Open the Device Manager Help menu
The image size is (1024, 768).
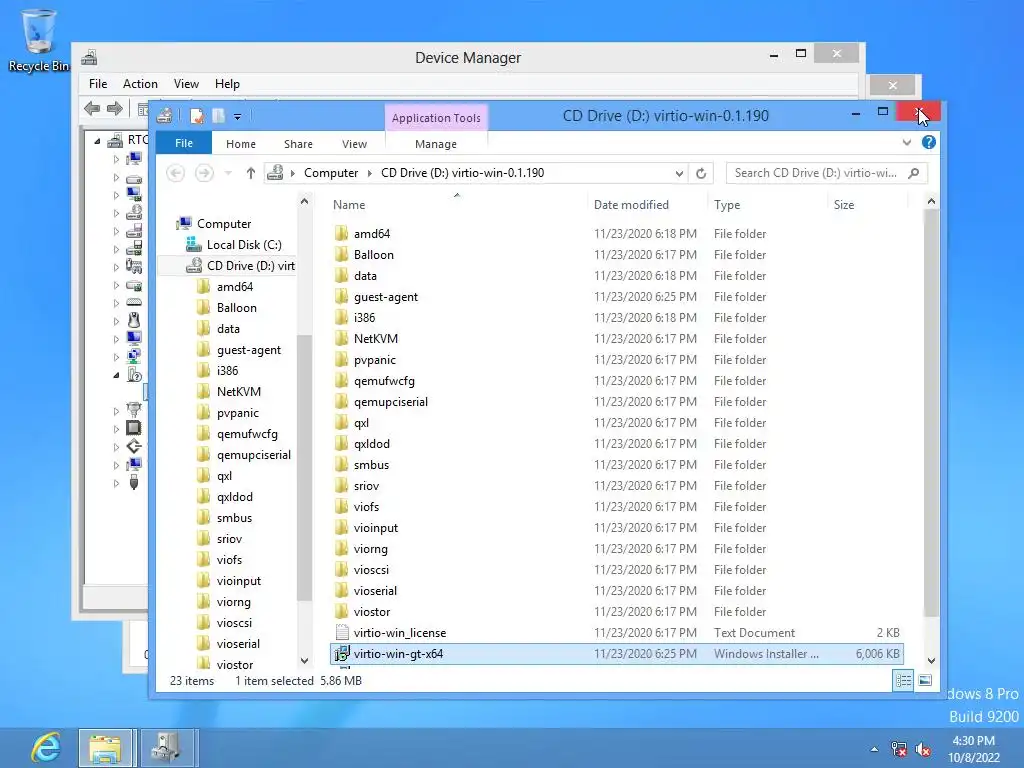227,84
